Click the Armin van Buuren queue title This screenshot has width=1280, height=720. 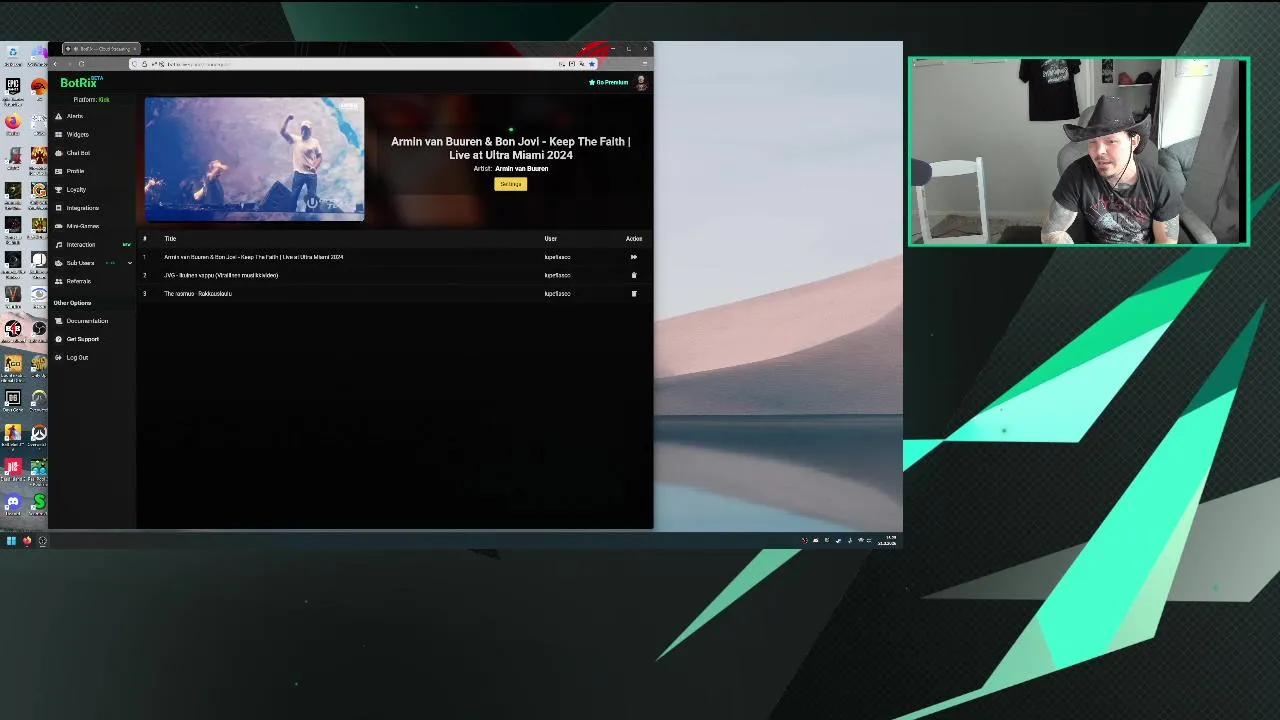[x=254, y=257]
